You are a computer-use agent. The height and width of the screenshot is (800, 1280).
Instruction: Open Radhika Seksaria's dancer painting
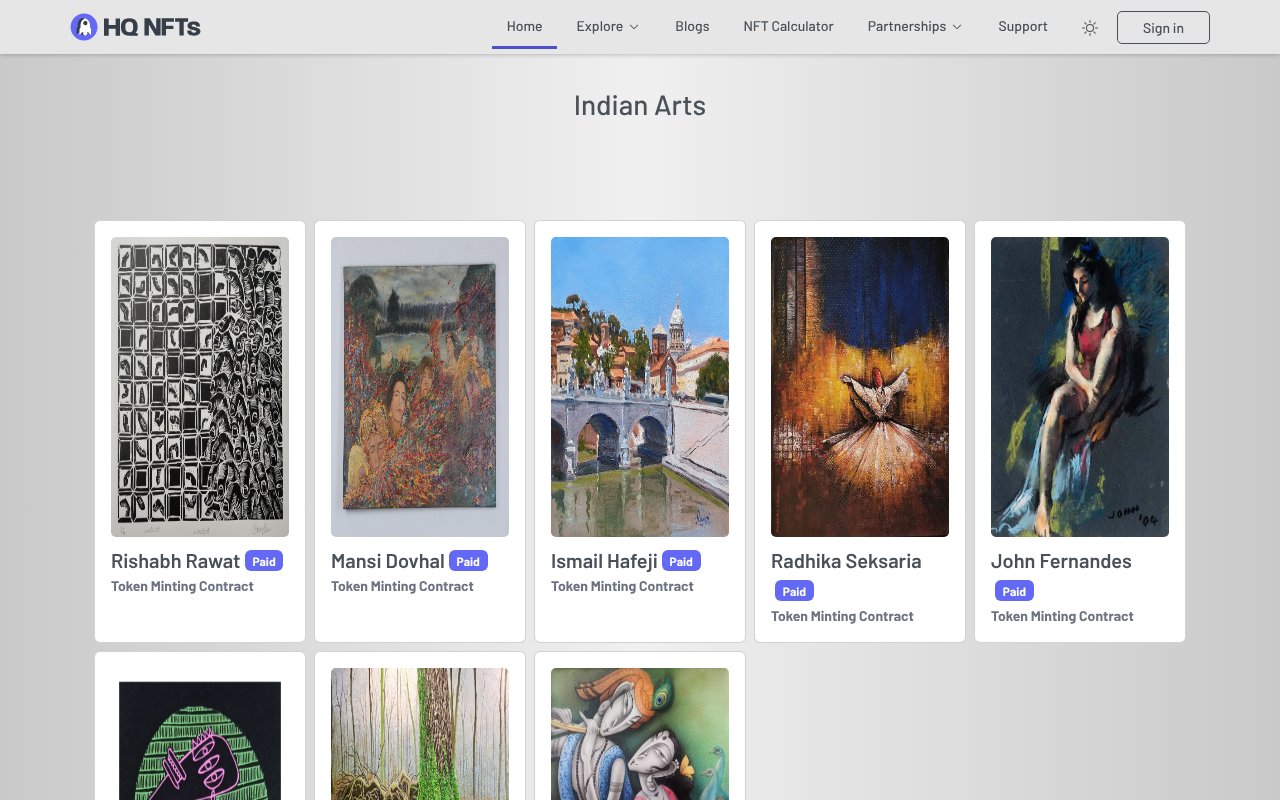[860, 386]
